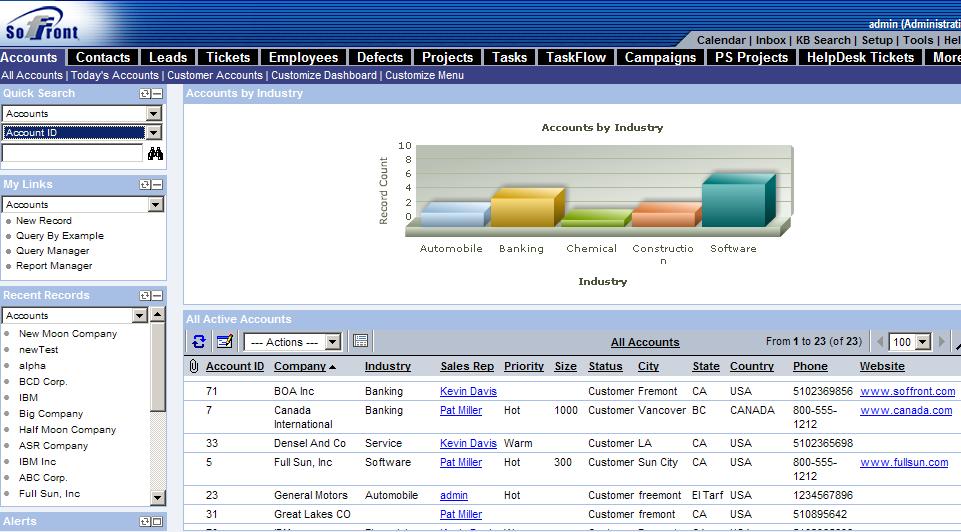
Task: Click New Record in My Links
Action: tap(44, 221)
